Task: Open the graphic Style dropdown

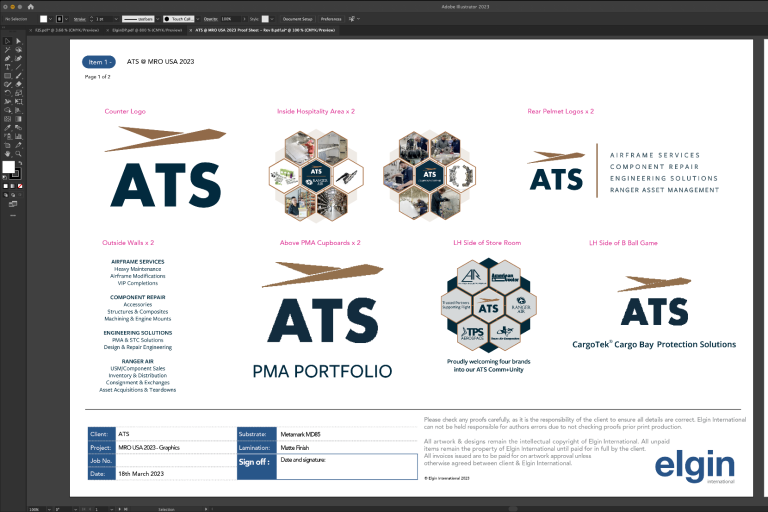Action: [x=272, y=19]
